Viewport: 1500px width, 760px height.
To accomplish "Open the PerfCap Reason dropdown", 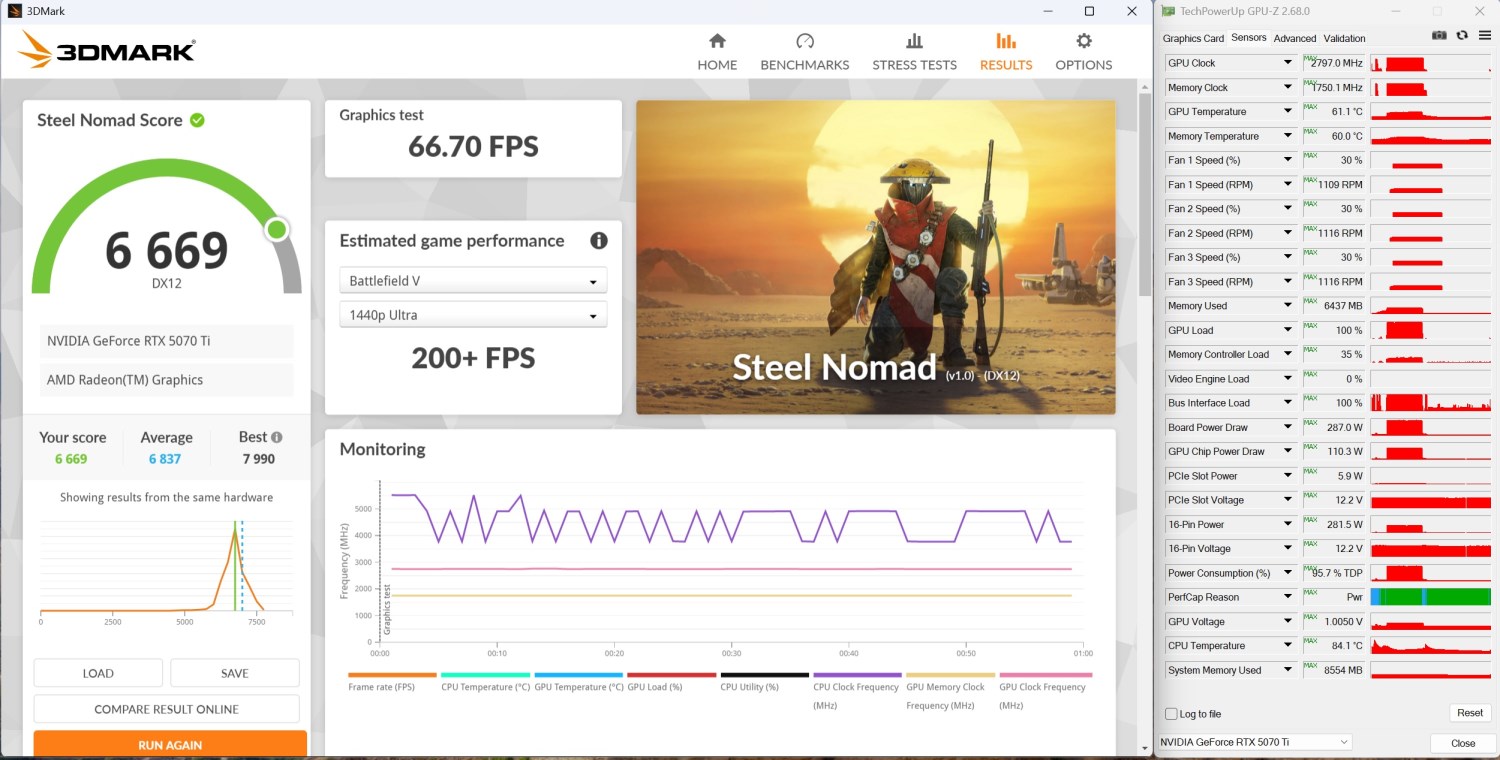I will point(1288,597).
